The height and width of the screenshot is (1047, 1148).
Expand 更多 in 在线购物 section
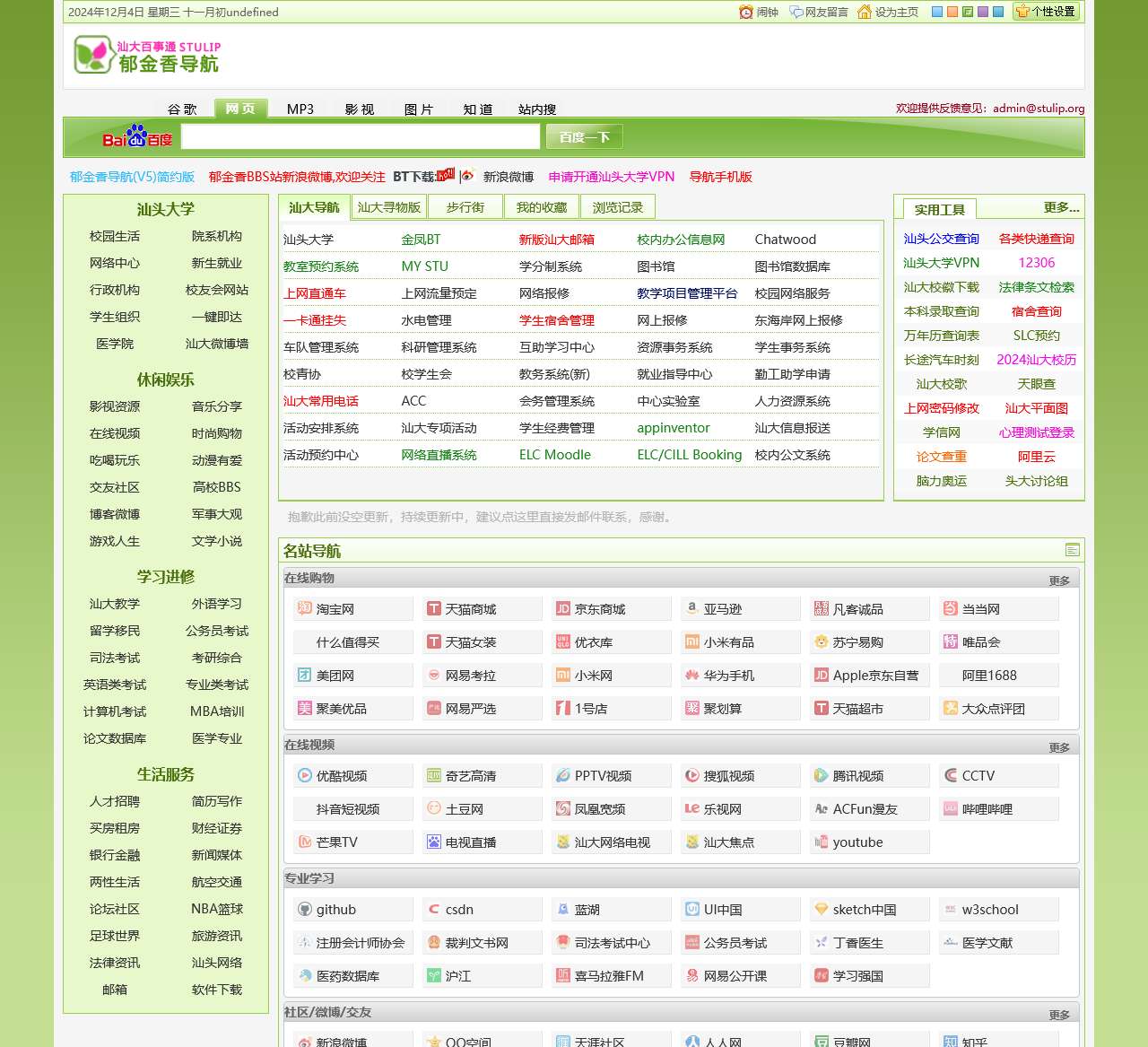(x=1059, y=580)
